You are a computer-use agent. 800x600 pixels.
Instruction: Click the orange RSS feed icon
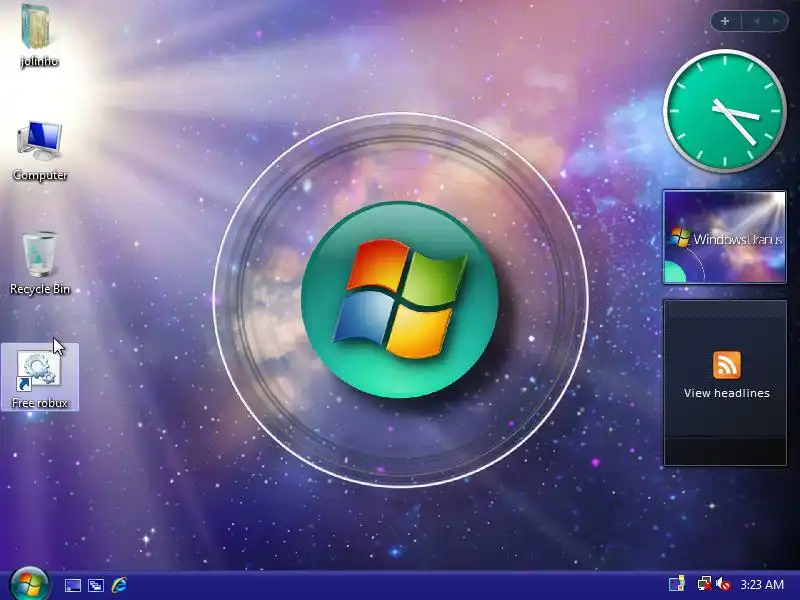click(x=727, y=365)
